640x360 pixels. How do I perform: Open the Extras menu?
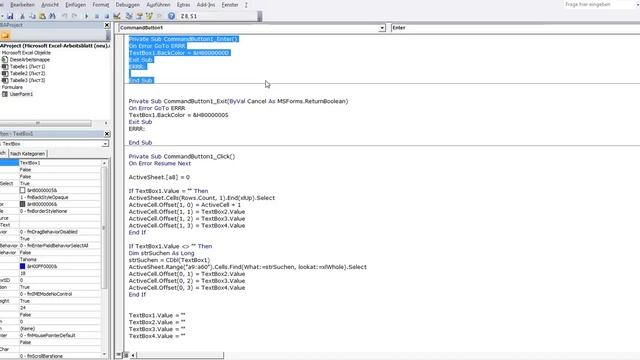click(183, 5)
